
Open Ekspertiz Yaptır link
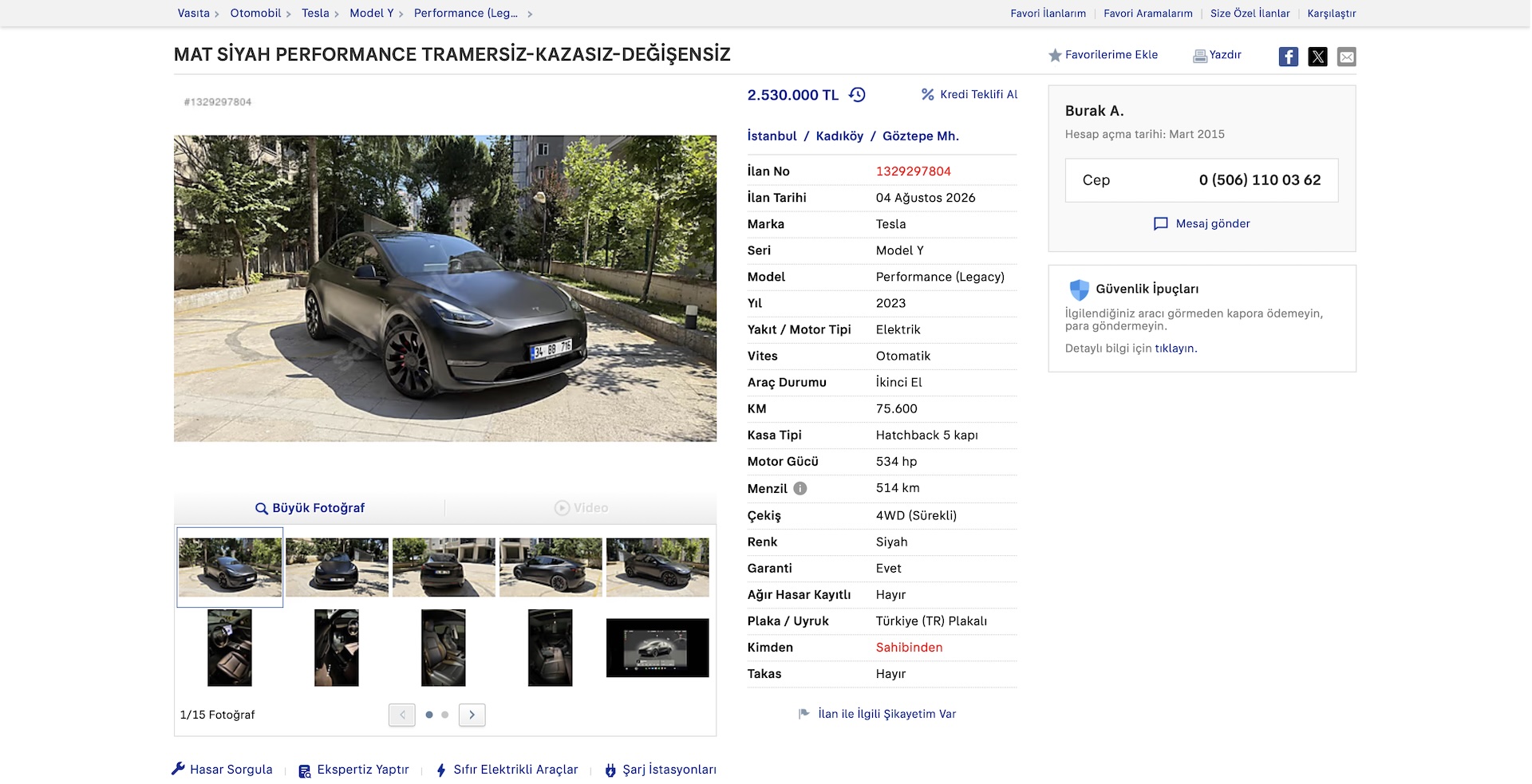(x=362, y=770)
